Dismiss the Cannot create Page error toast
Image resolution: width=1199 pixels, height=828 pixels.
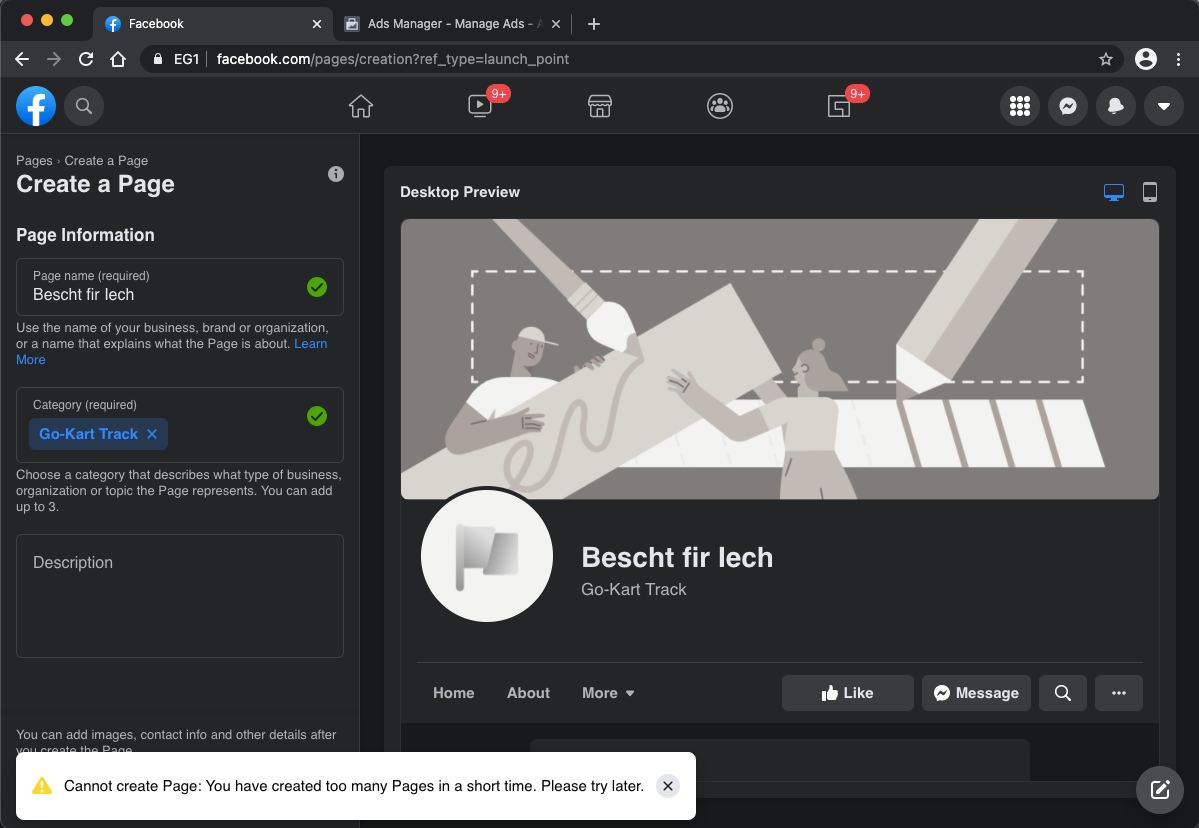[668, 786]
